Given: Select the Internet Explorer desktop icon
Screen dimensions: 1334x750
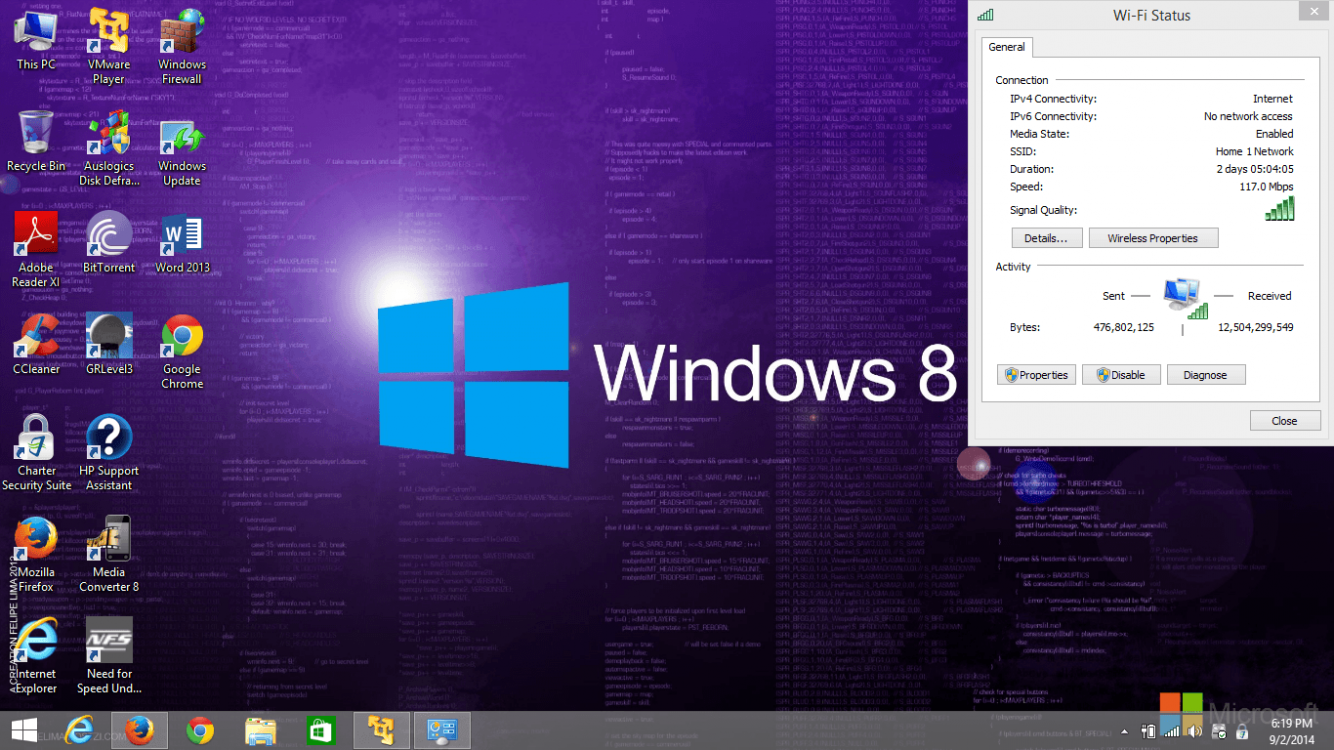Looking at the screenshot, I should 36,656.
